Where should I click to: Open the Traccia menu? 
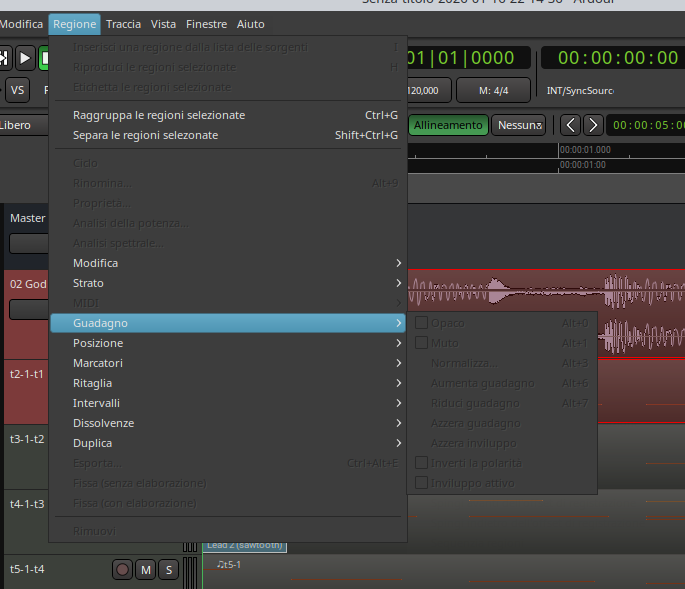tap(124, 24)
